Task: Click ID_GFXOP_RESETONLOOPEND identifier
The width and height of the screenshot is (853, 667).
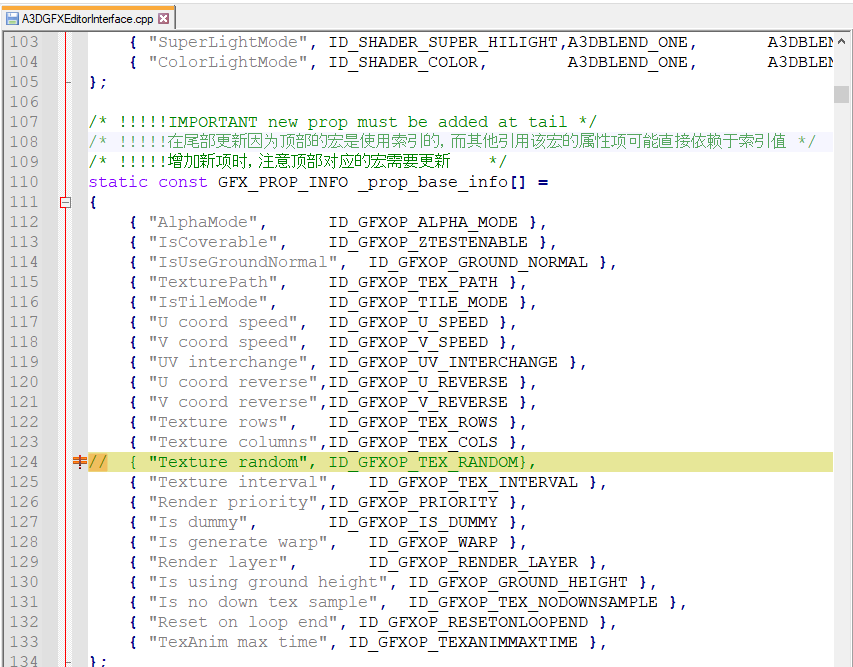Action: click(x=473, y=622)
